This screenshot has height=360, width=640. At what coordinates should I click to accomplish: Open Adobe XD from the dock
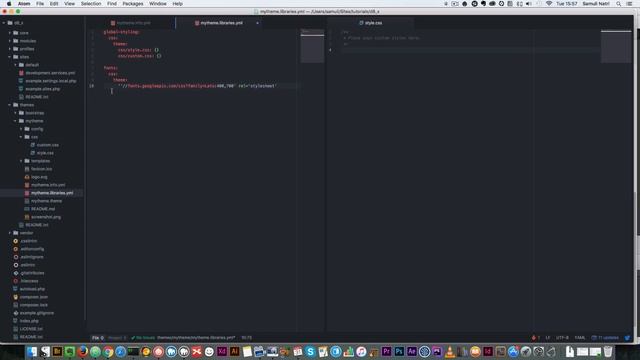point(222,351)
